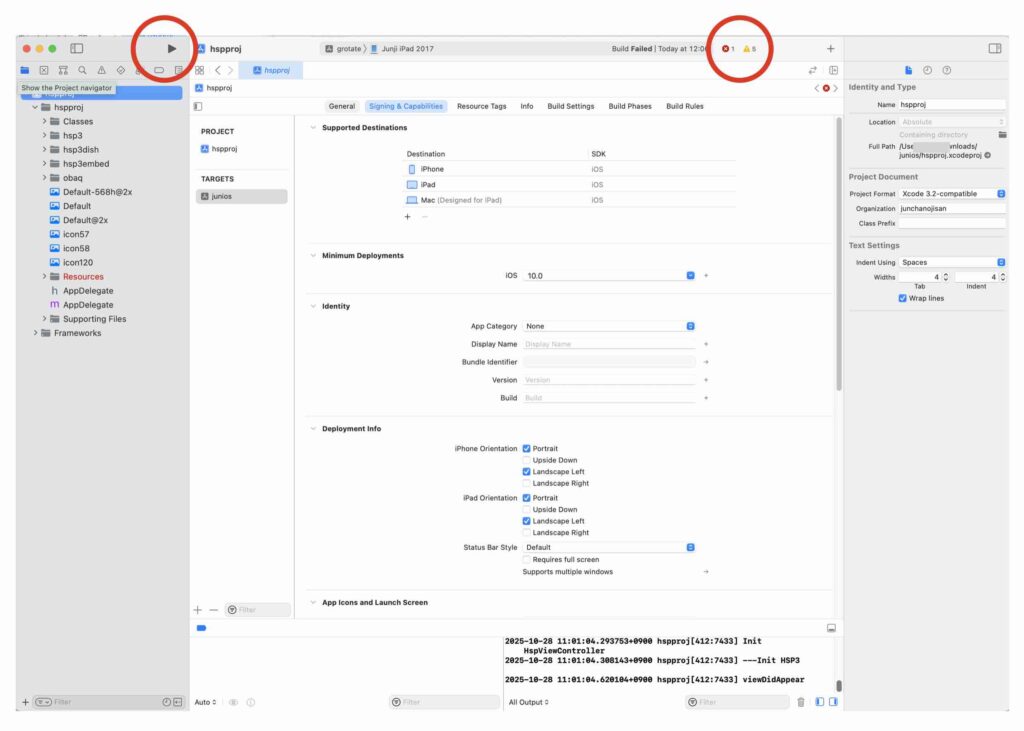Toggle the Wrap lines checkbox

tap(903, 298)
